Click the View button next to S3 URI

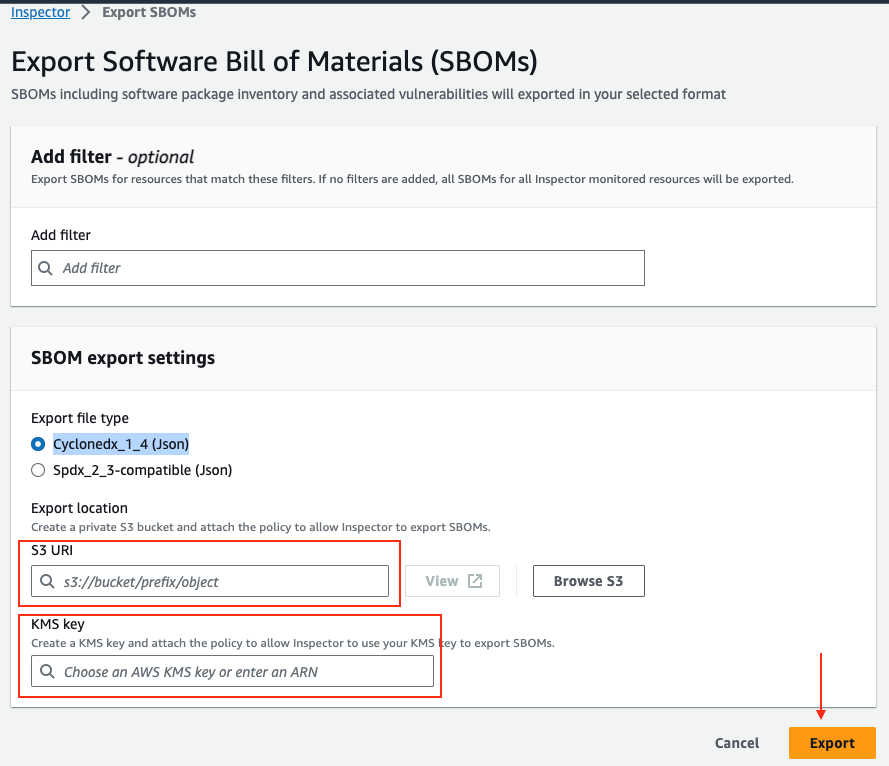(x=452, y=580)
